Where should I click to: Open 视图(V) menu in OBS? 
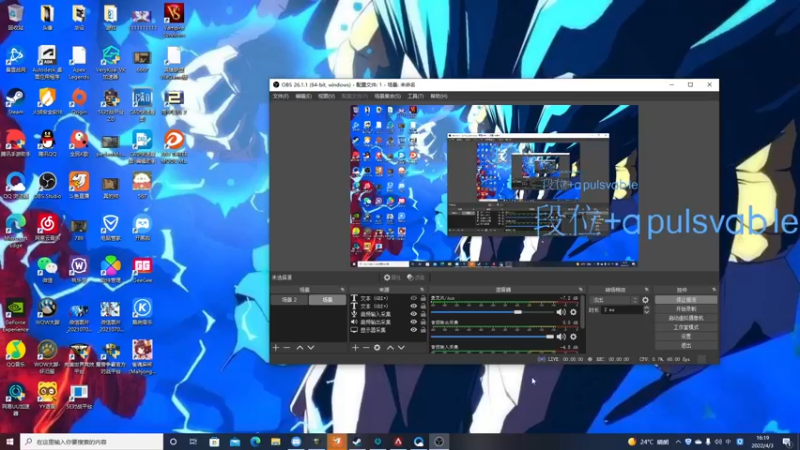pos(327,96)
